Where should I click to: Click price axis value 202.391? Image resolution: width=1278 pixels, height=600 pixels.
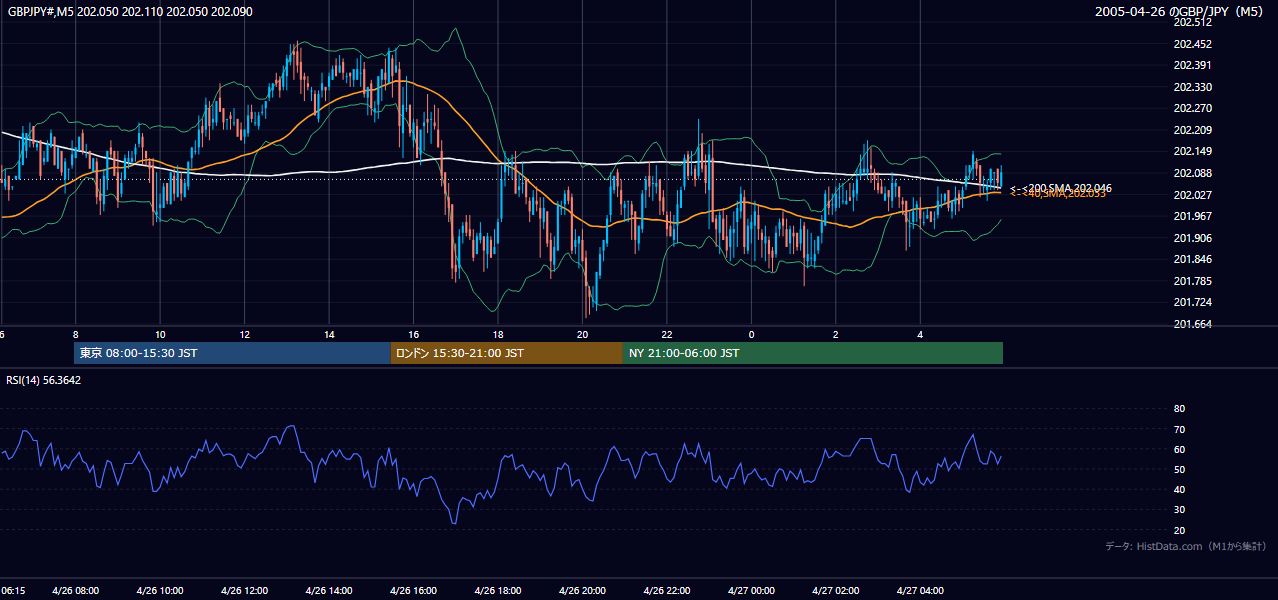tap(1193, 65)
